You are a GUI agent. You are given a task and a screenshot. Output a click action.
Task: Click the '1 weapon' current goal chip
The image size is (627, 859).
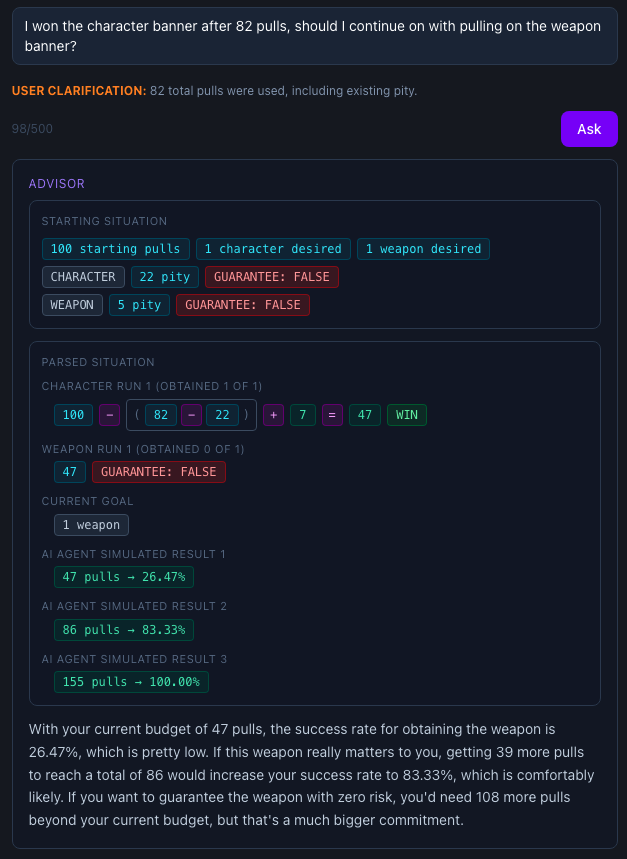point(91,525)
